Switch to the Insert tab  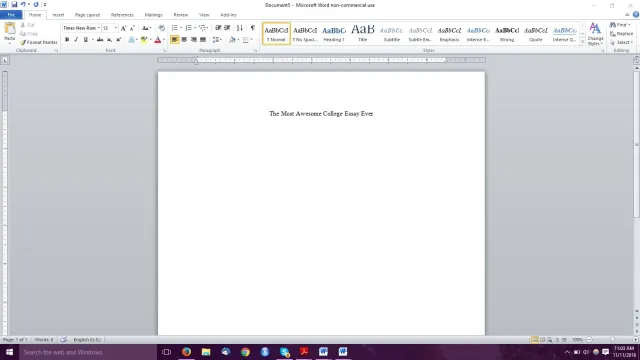(x=58, y=15)
